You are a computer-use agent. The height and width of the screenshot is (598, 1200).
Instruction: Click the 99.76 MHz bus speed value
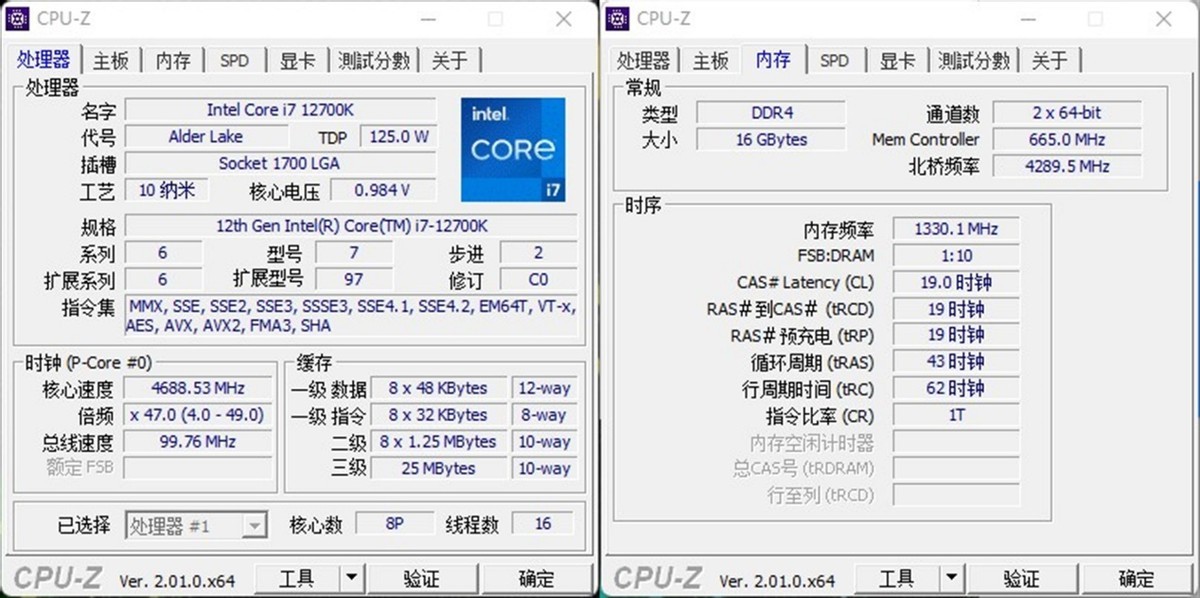tap(198, 442)
